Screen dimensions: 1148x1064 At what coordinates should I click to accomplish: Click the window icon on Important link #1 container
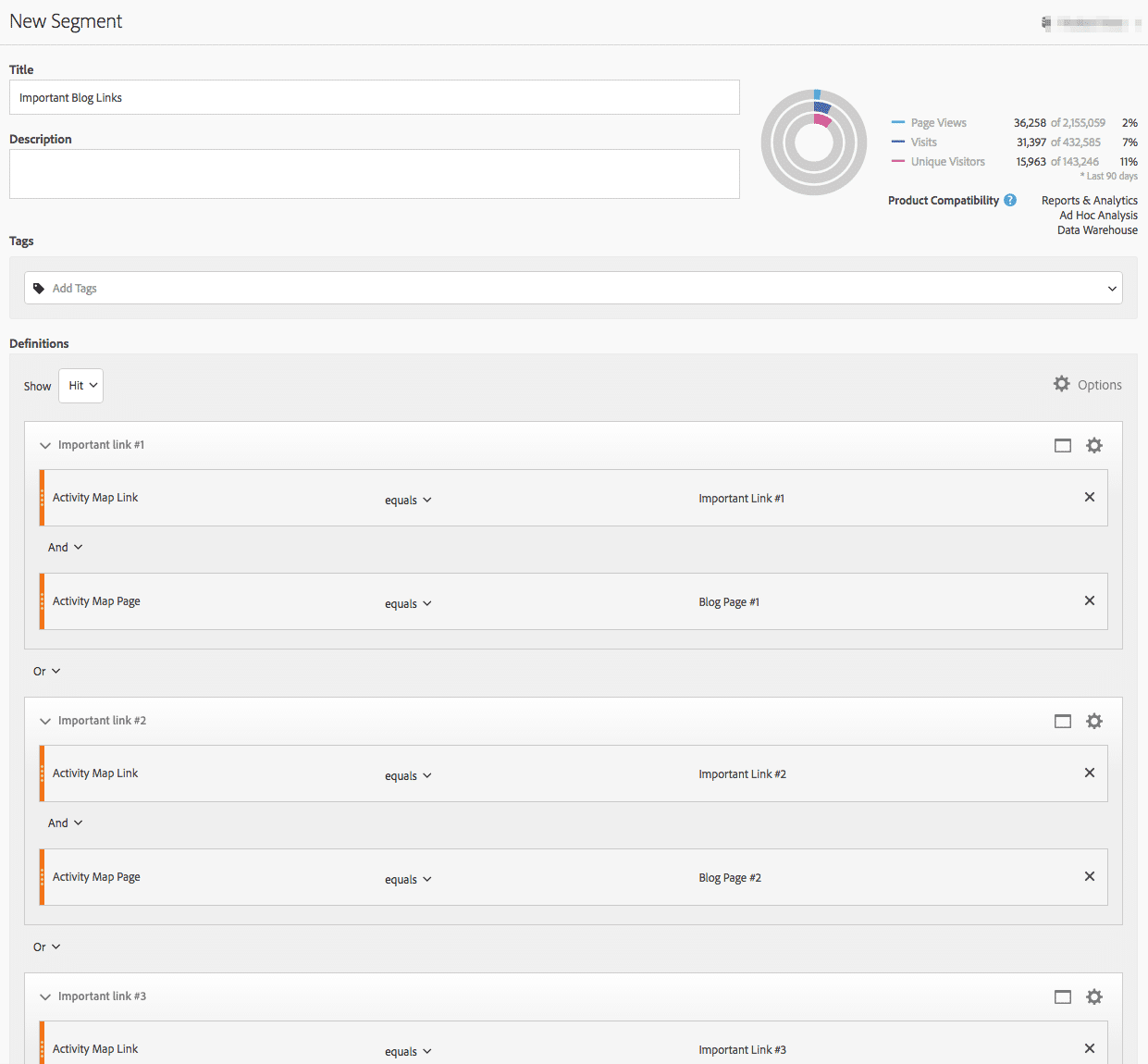1063,446
